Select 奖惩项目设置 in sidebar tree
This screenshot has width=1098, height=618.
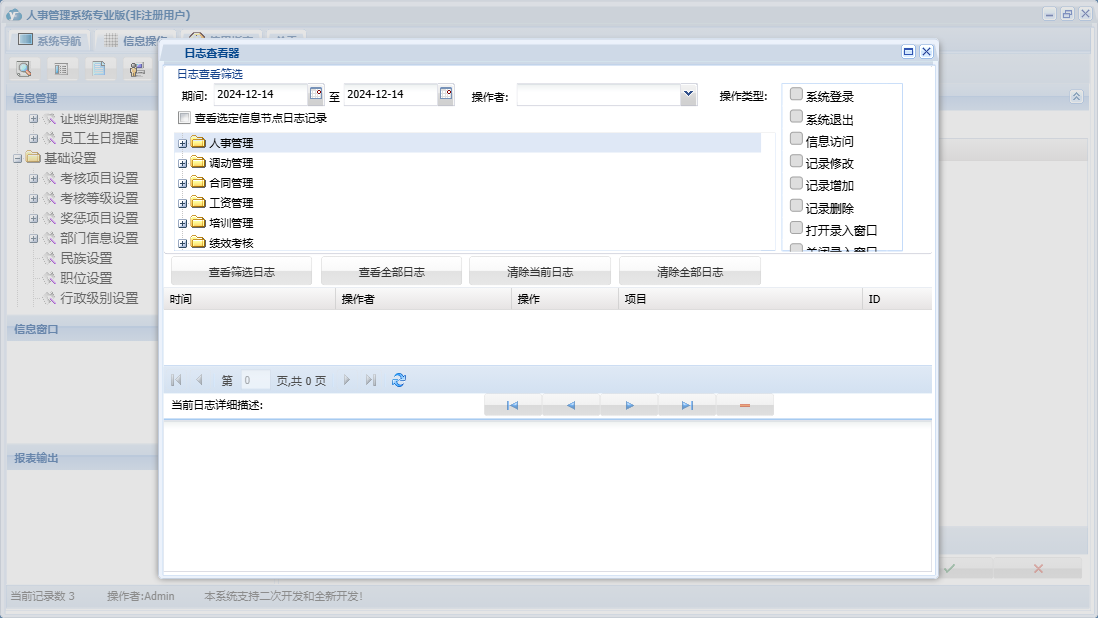[x=99, y=218]
